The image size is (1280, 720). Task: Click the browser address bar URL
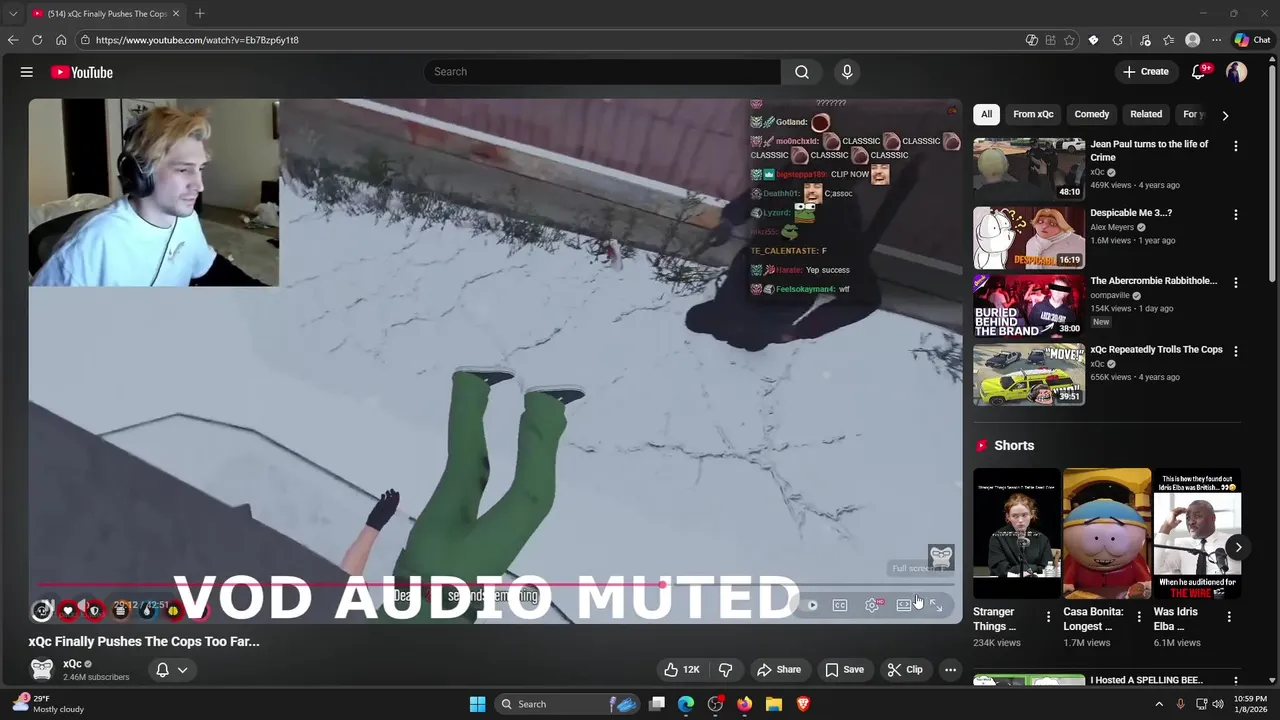[x=197, y=40]
